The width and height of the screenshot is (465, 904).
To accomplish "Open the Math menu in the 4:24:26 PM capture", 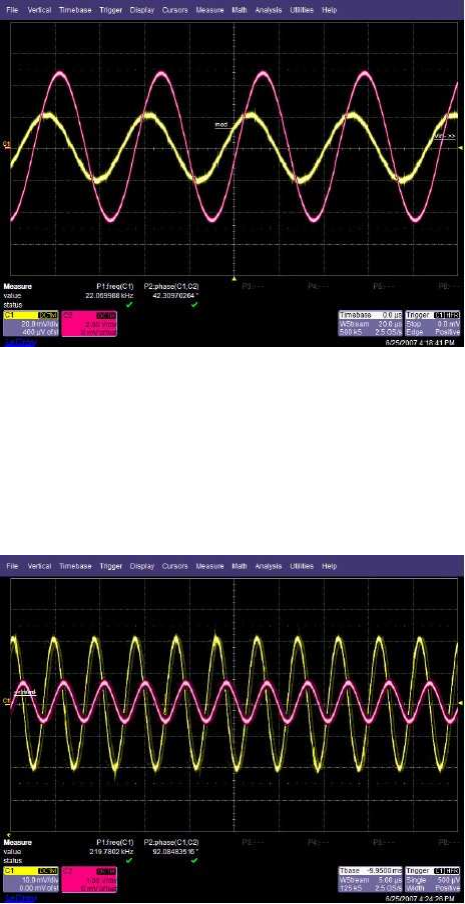I will [239, 566].
